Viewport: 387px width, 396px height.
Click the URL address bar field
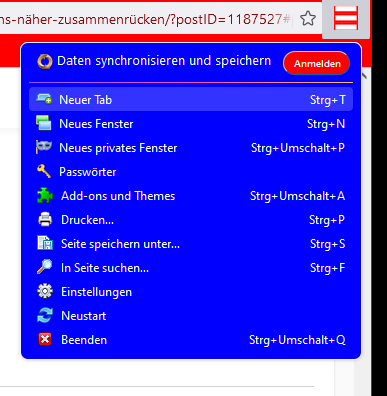pyautogui.click(x=147, y=19)
